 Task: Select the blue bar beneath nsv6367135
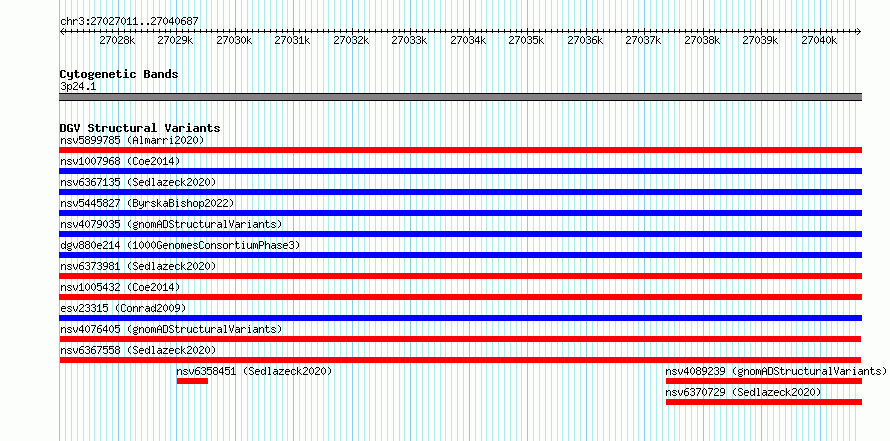460,192
